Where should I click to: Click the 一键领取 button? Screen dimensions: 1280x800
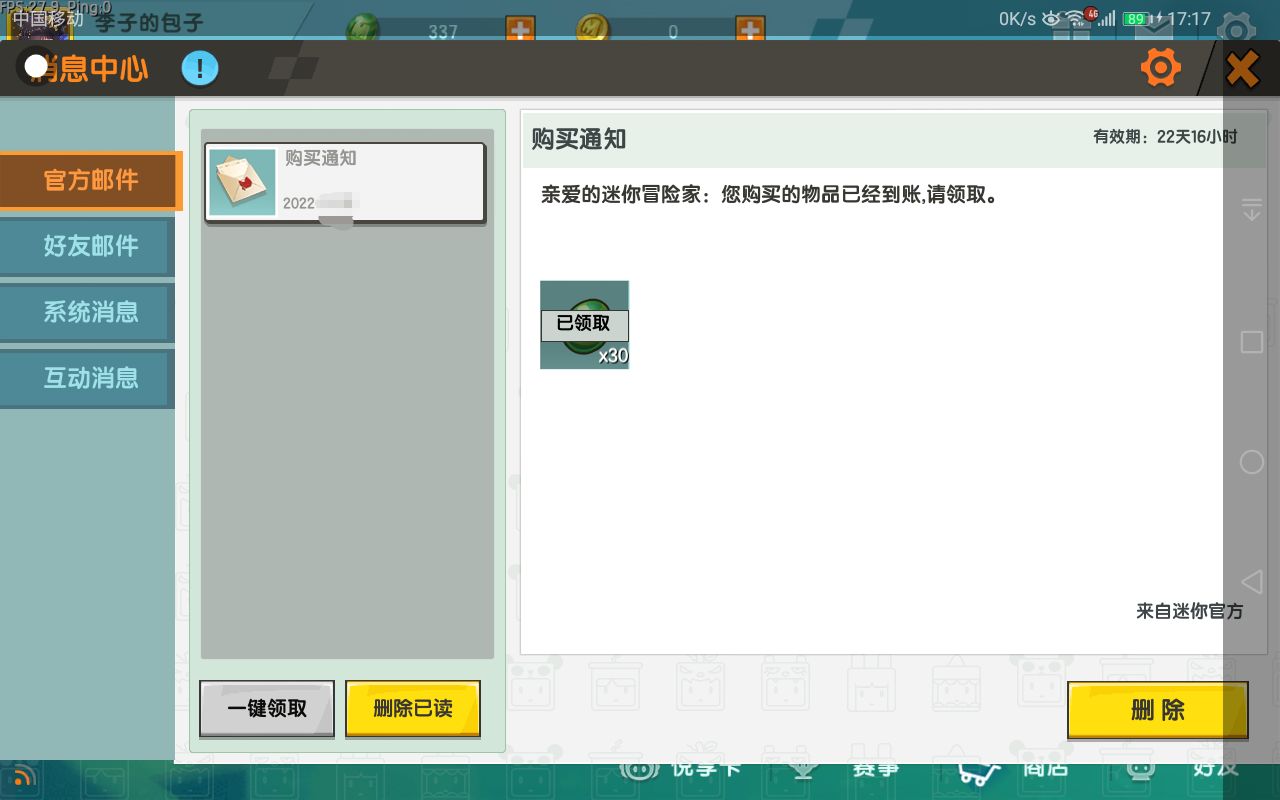pos(267,709)
